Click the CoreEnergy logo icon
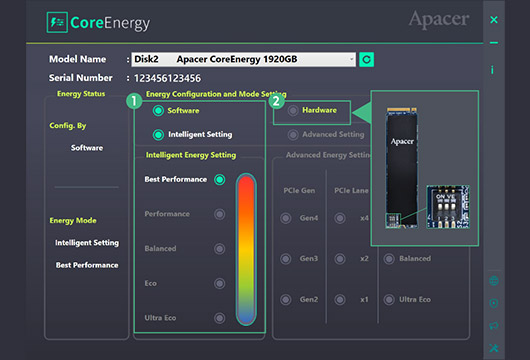The image size is (530, 360). tap(57, 22)
